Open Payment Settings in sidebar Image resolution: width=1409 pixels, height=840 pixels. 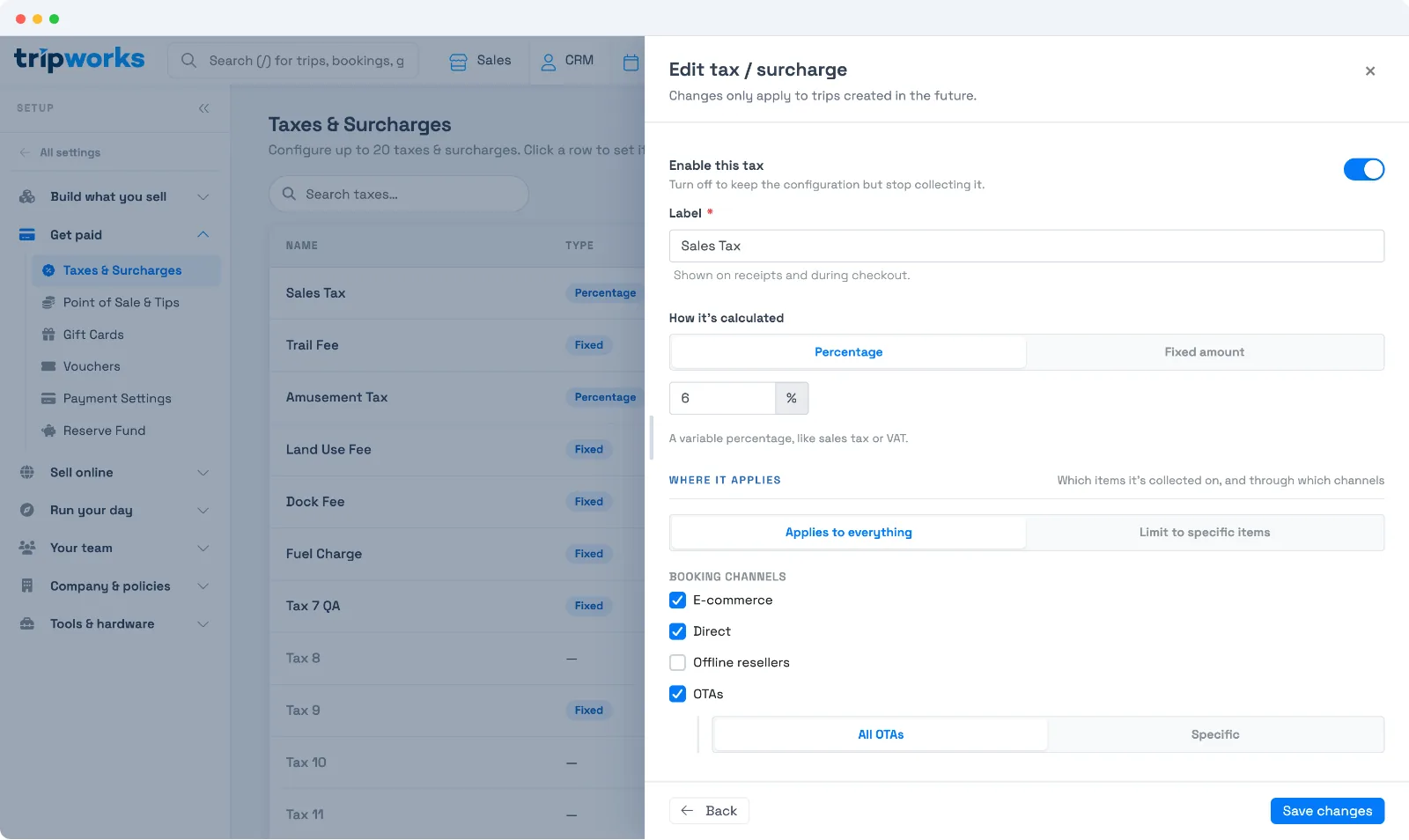point(117,399)
